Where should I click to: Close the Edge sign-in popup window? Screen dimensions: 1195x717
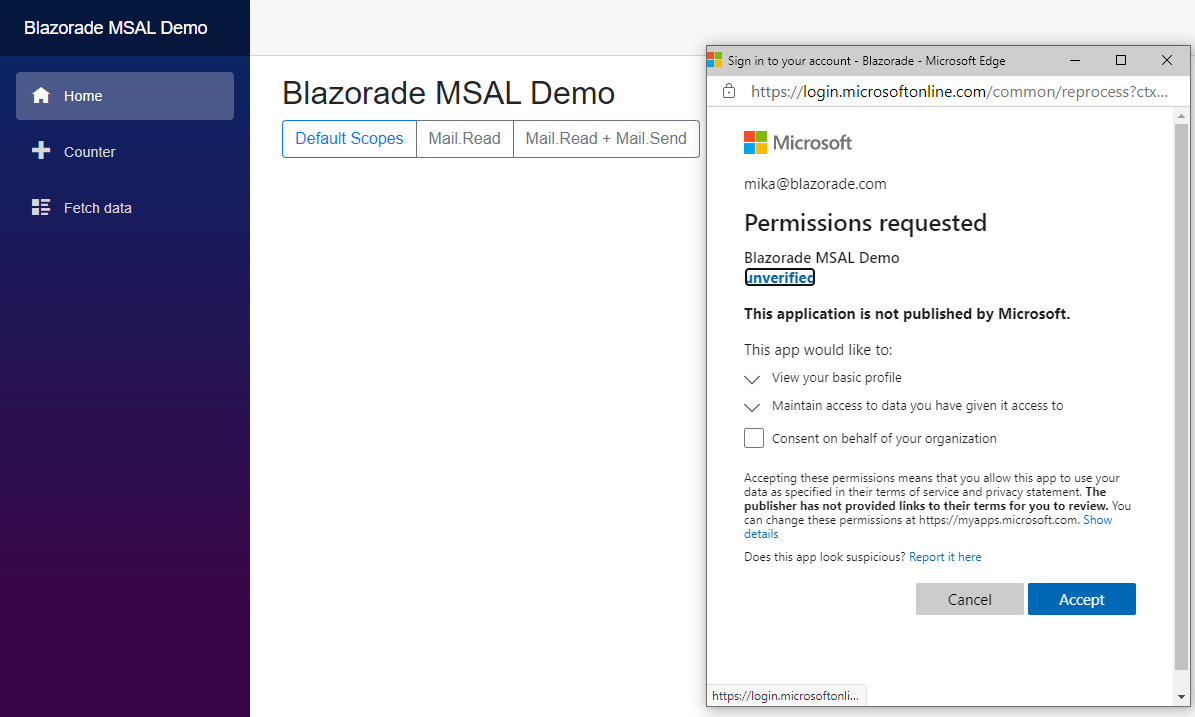tap(1166, 60)
